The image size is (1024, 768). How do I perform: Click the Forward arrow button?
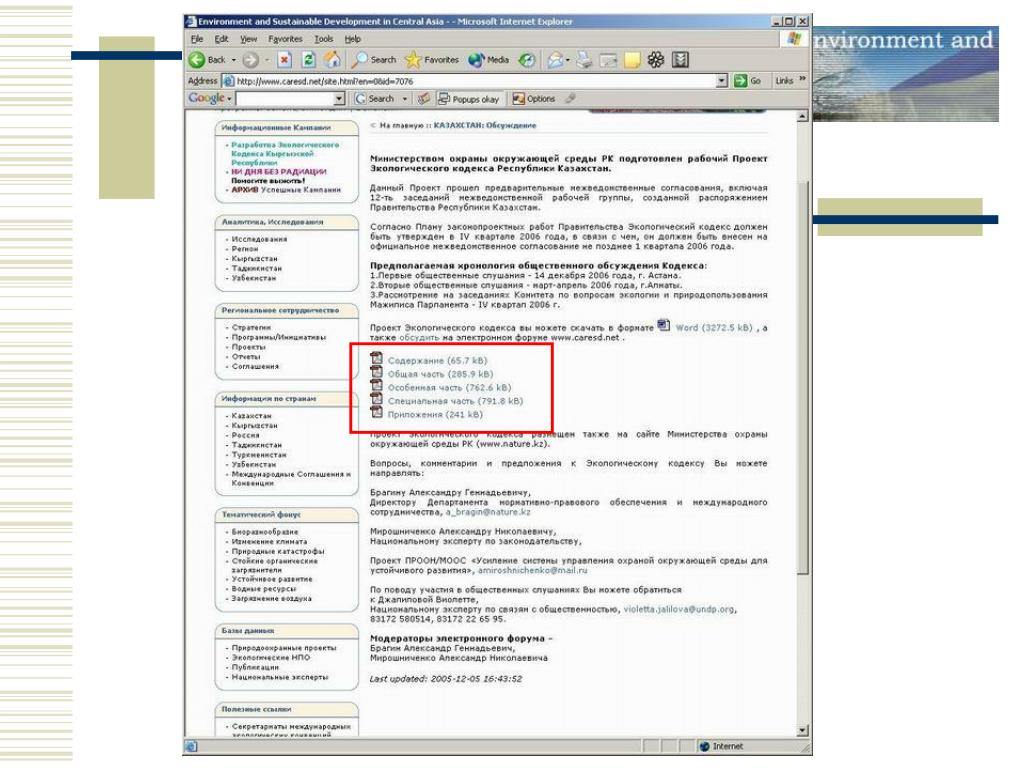[x=251, y=60]
